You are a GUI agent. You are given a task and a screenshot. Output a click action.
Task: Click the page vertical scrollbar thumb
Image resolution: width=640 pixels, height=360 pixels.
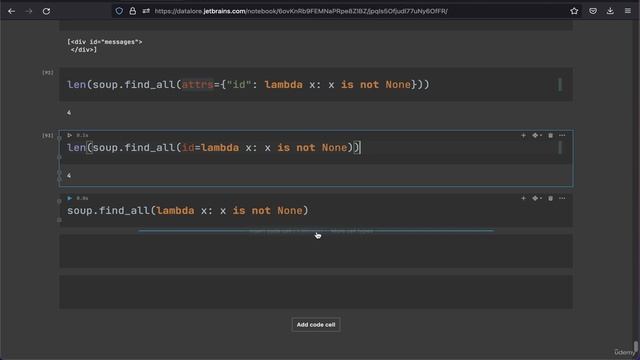(x=636, y=348)
